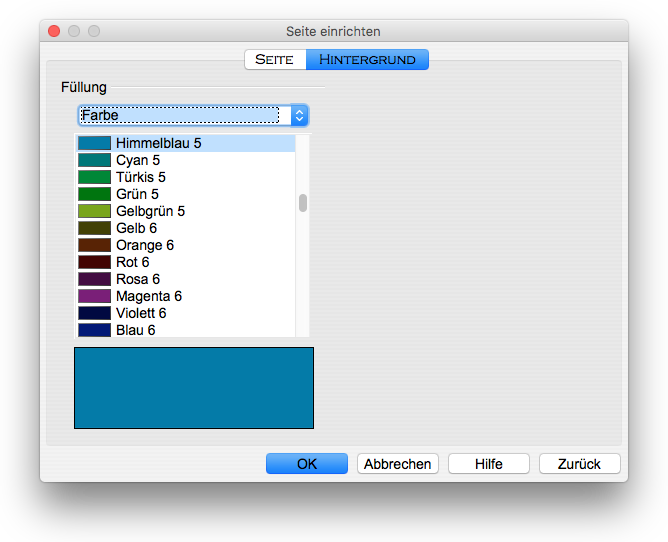
Task: Pick the Gelb 6 color swatch
Action: coord(95,228)
